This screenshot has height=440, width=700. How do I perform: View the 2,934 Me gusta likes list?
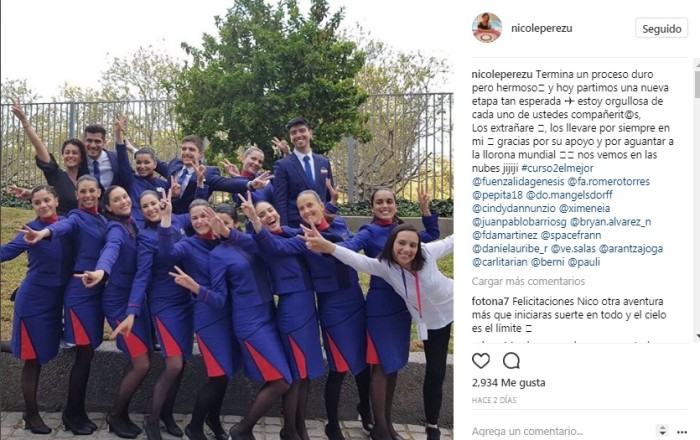click(x=508, y=382)
